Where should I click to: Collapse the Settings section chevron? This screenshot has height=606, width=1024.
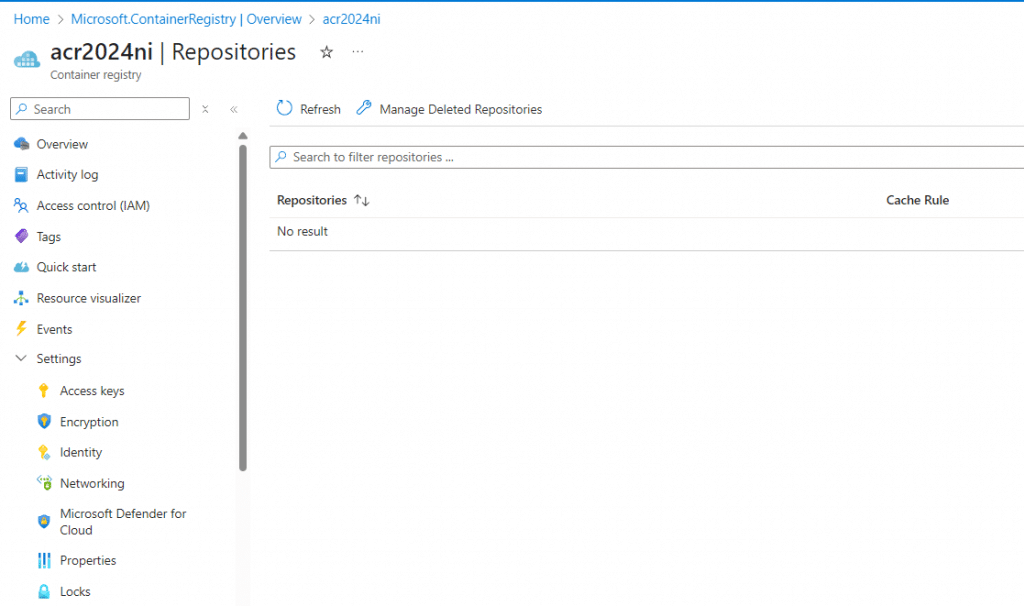21,359
